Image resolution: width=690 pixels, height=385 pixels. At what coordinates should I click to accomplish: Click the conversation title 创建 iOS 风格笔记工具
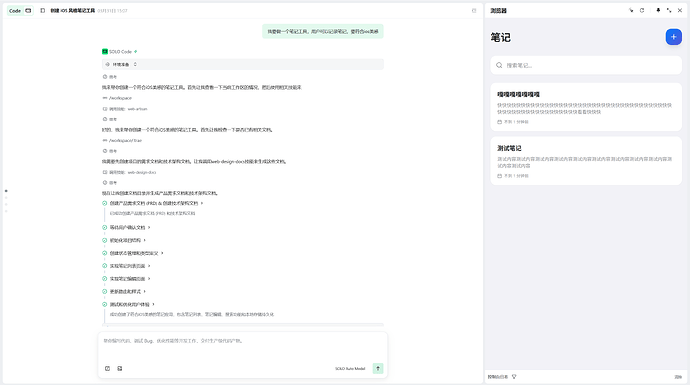(73, 11)
